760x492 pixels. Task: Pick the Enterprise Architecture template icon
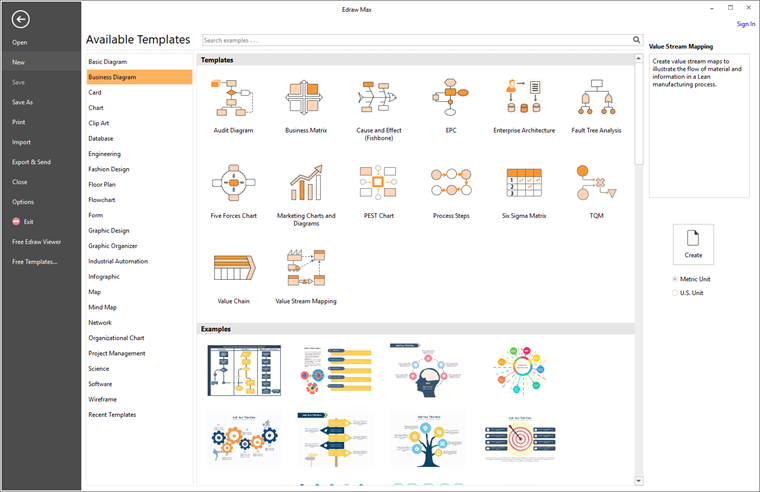tap(523, 96)
